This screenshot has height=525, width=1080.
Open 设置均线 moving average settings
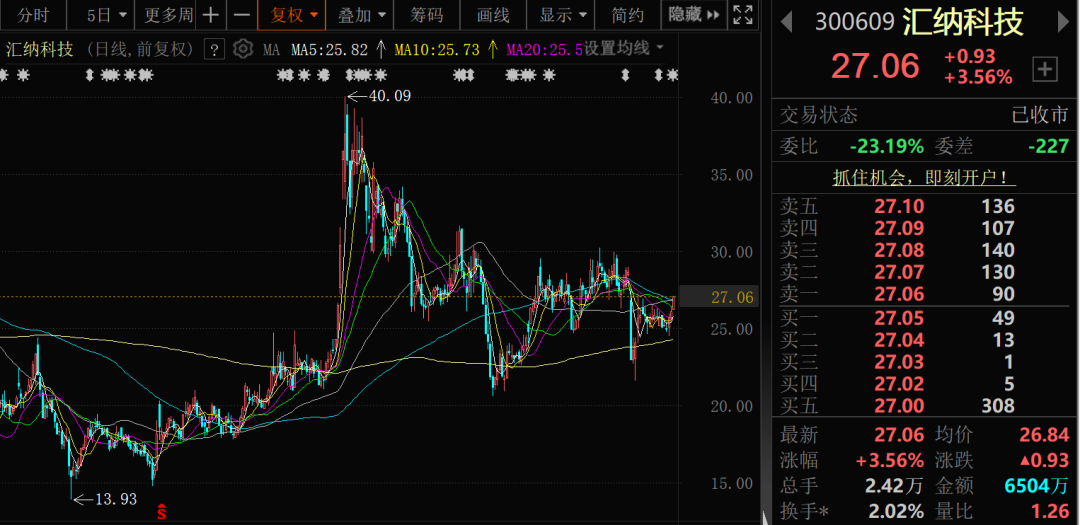624,49
